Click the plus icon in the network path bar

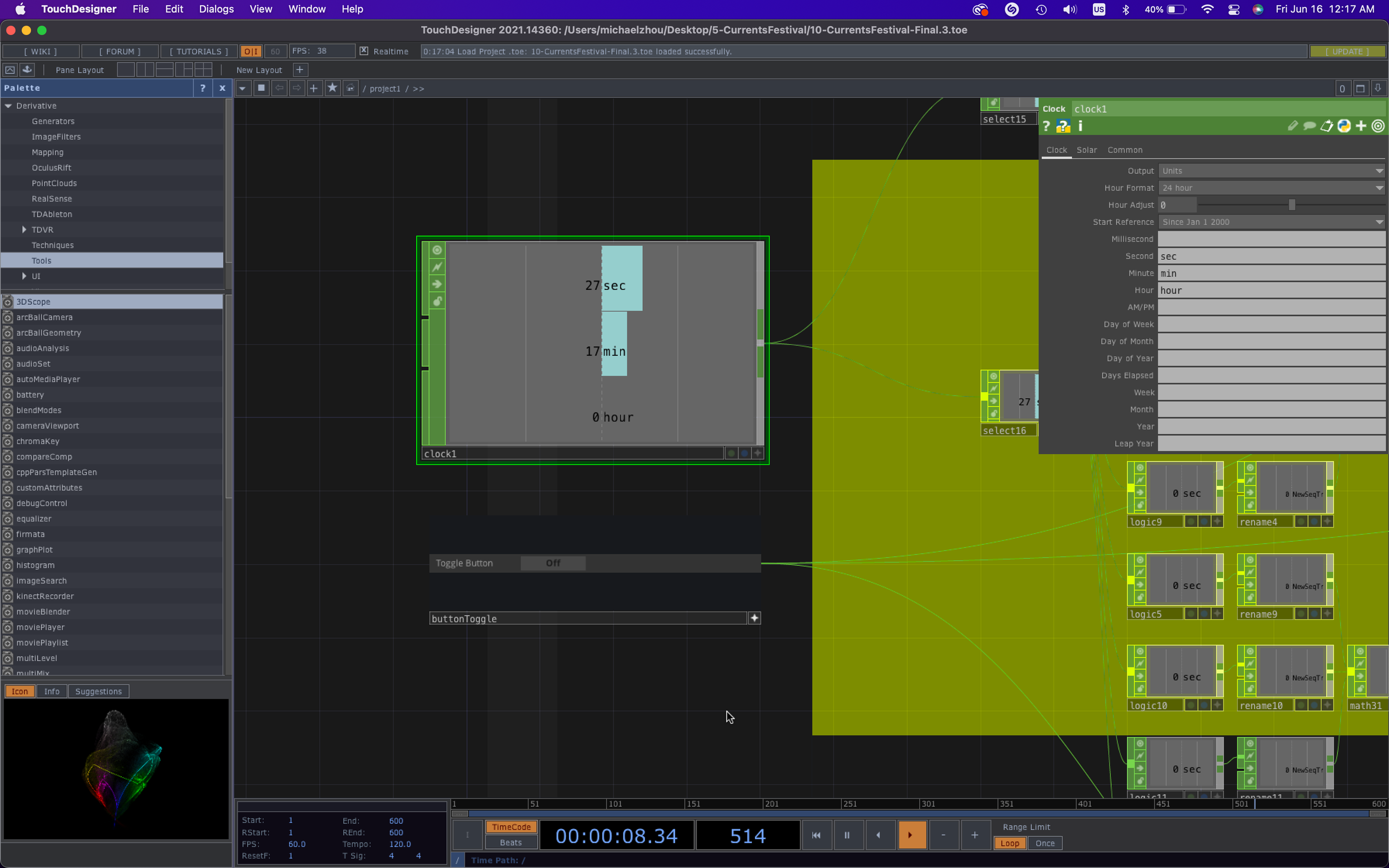tap(314, 88)
